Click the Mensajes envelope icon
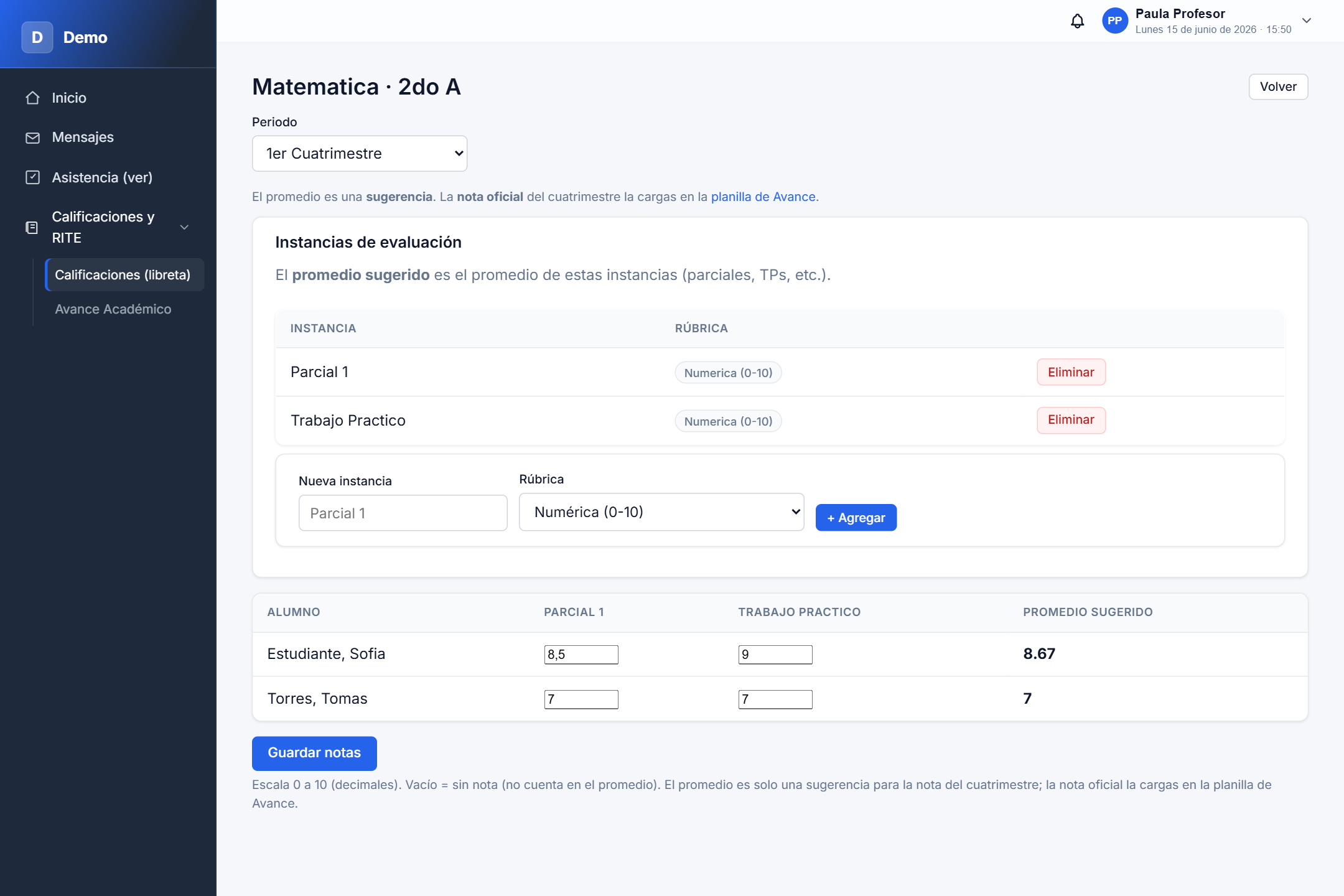The width and height of the screenshot is (1344, 896). [33, 138]
